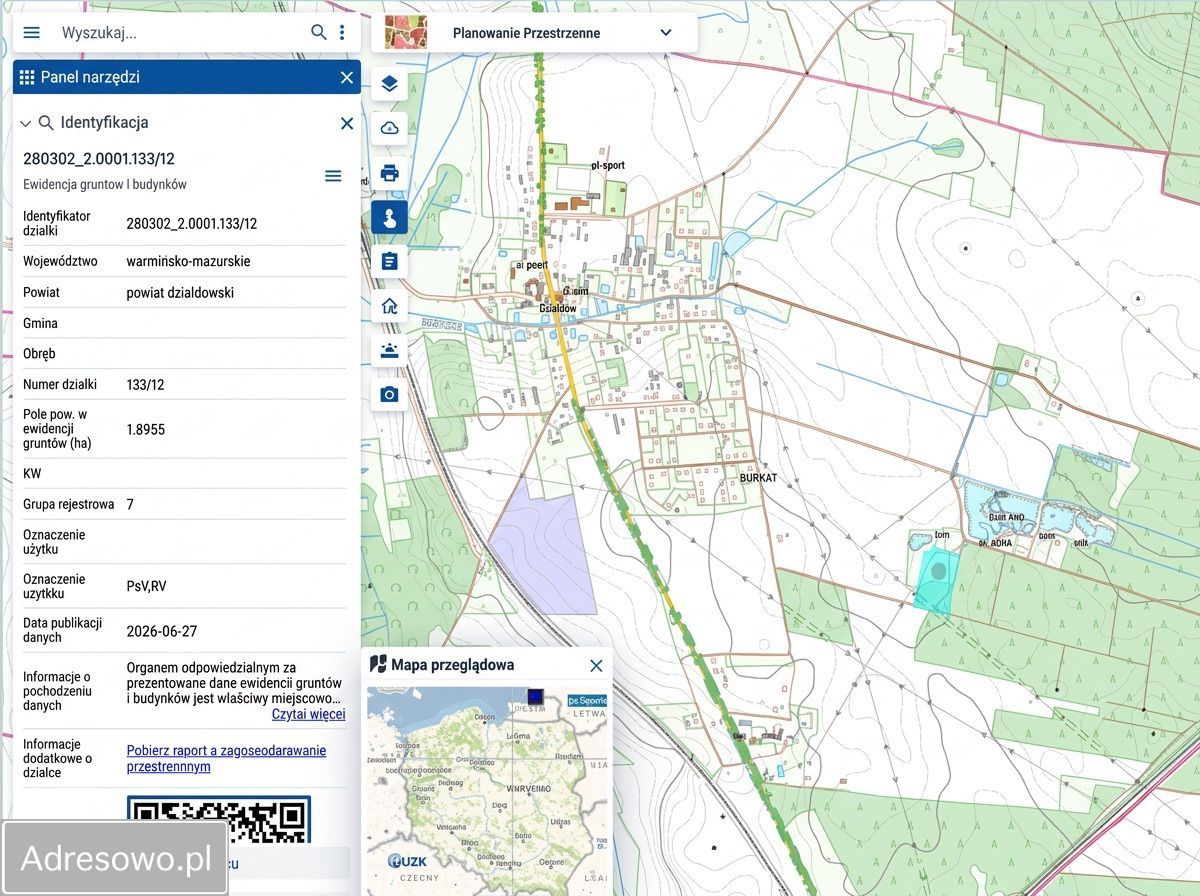Open the parcel 133/12 options menu

333,176
